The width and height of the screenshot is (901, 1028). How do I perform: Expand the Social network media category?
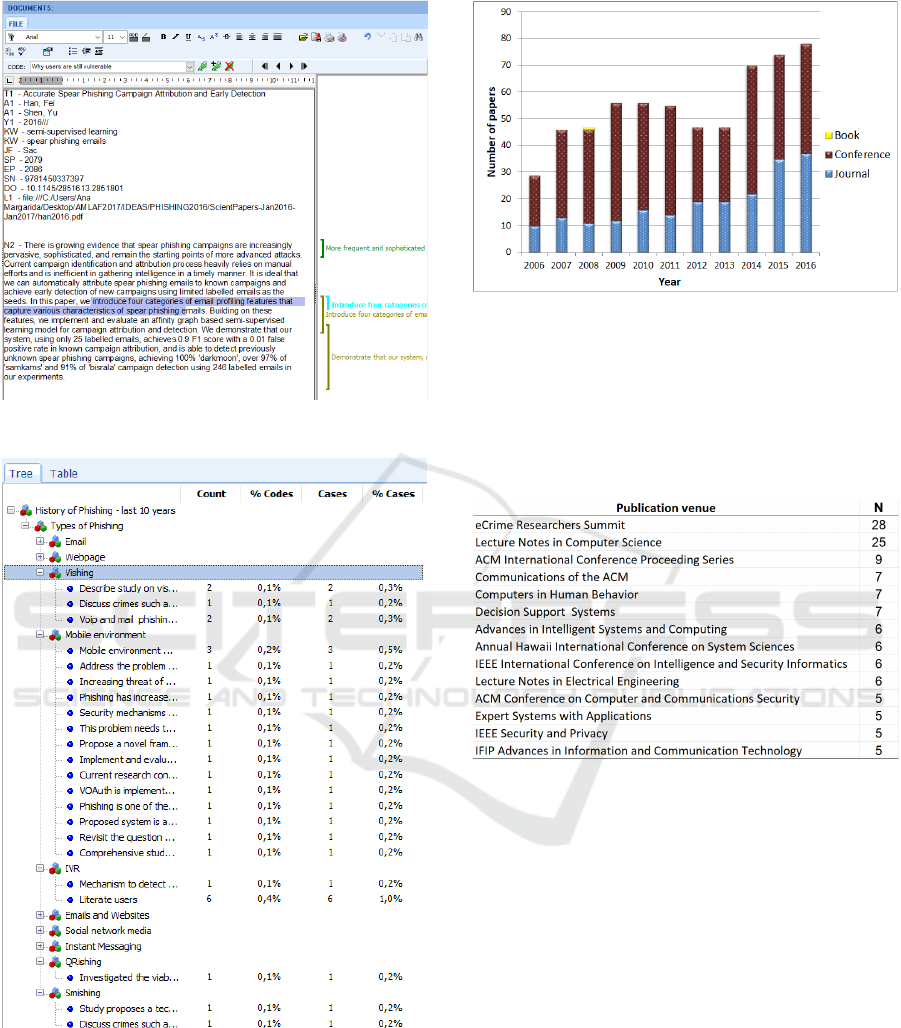coord(41,931)
